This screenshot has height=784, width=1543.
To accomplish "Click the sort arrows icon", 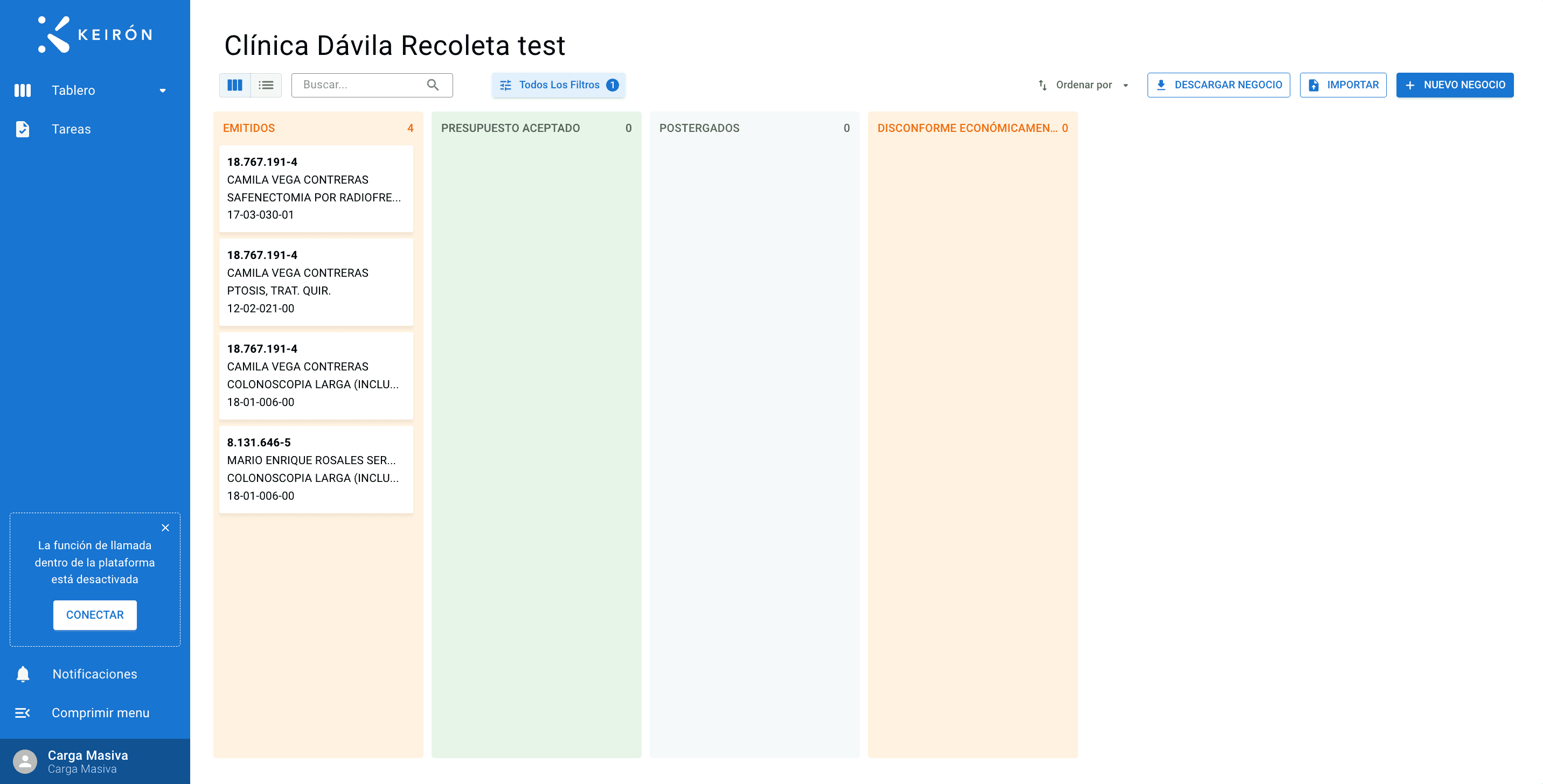I will click(1043, 85).
